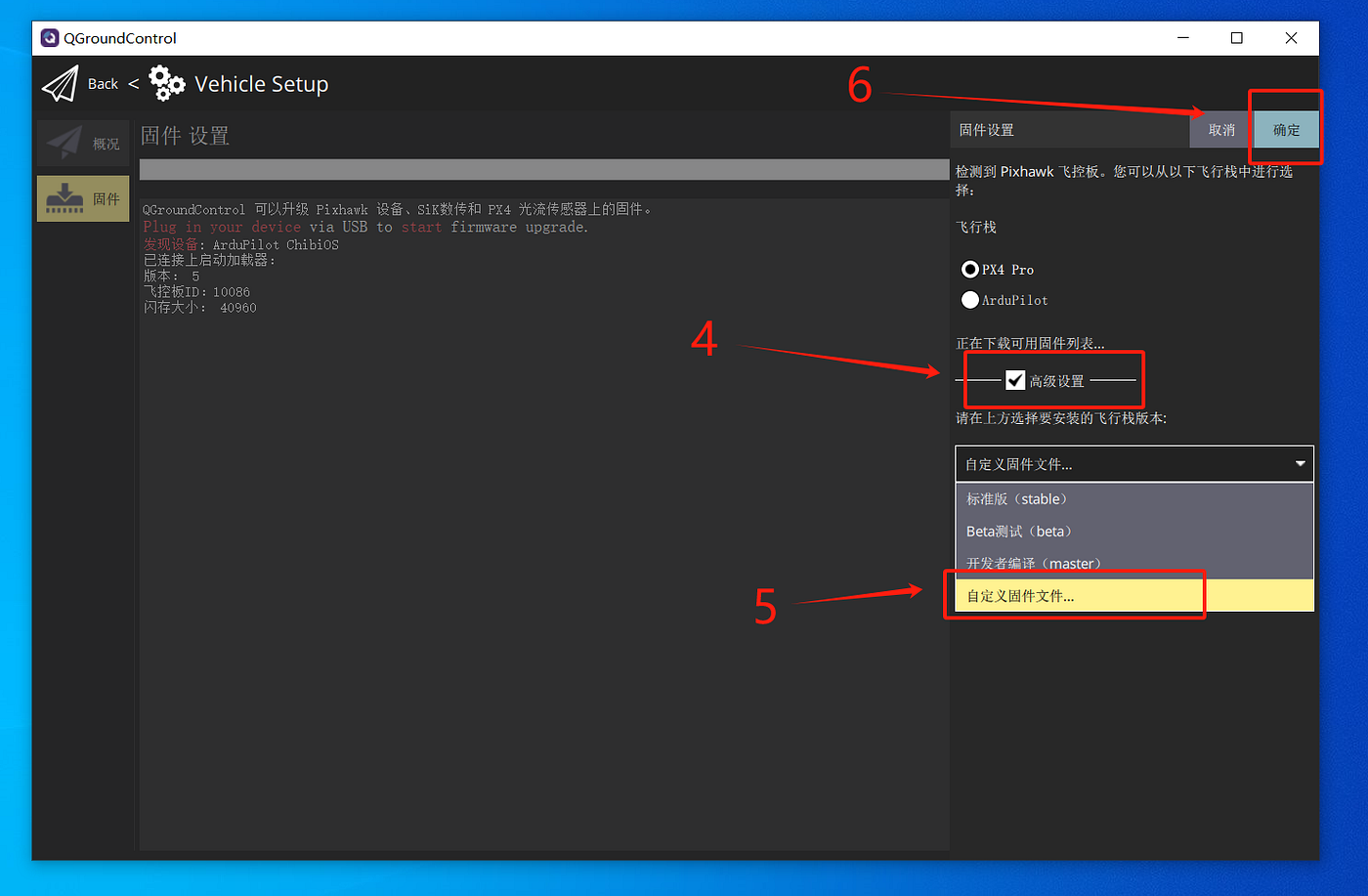Click the 闪存大小: 40960 log line
This screenshot has height=896, width=1368.
point(200,307)
